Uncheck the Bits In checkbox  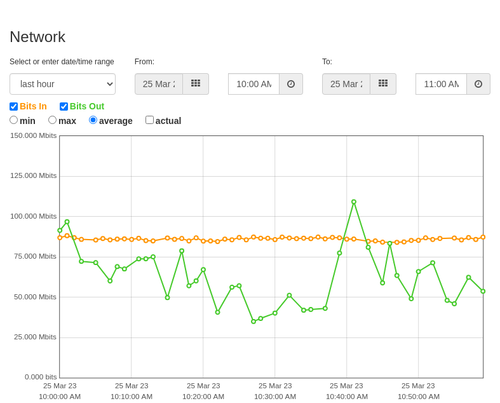(14, 106)
